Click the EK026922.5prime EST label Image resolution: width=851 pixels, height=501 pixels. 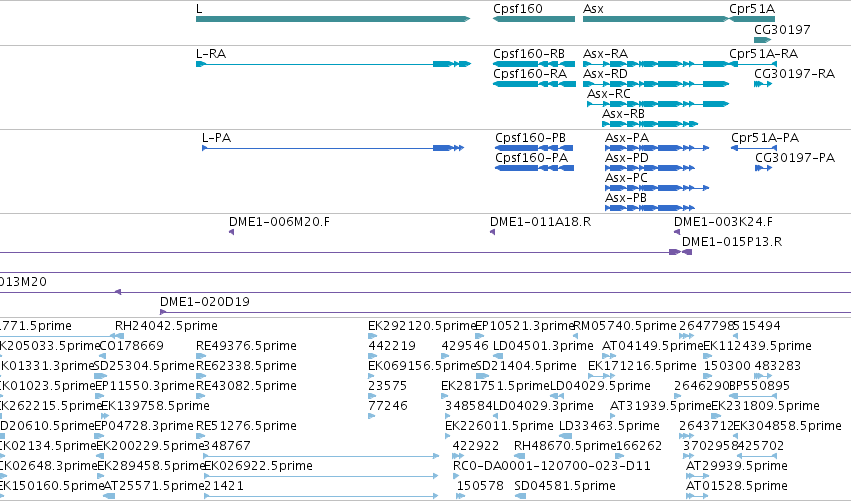tap(258, 466)
